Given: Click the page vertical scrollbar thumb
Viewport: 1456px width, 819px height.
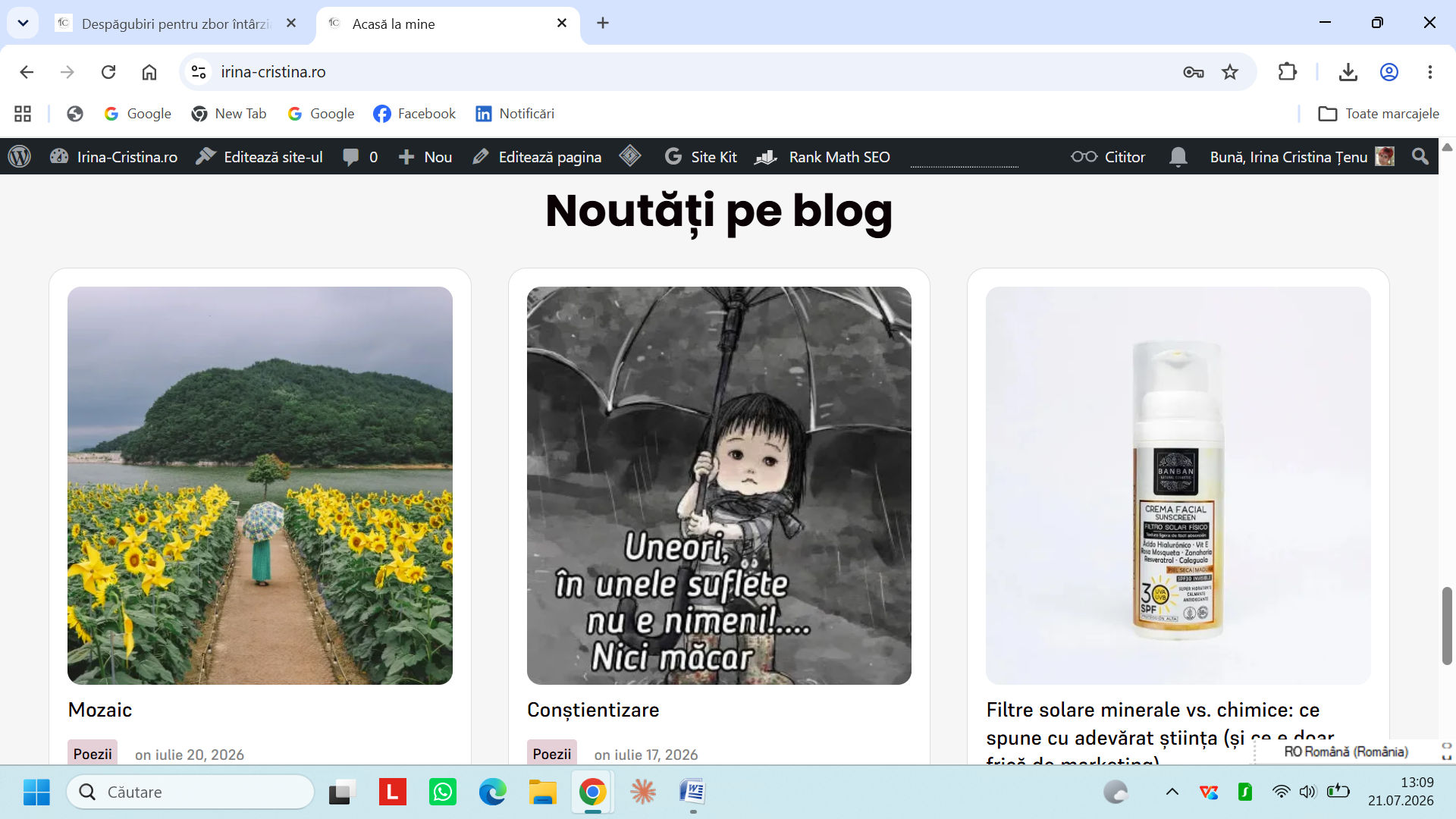Looking at the screenshot, I should pos(1447,626).
